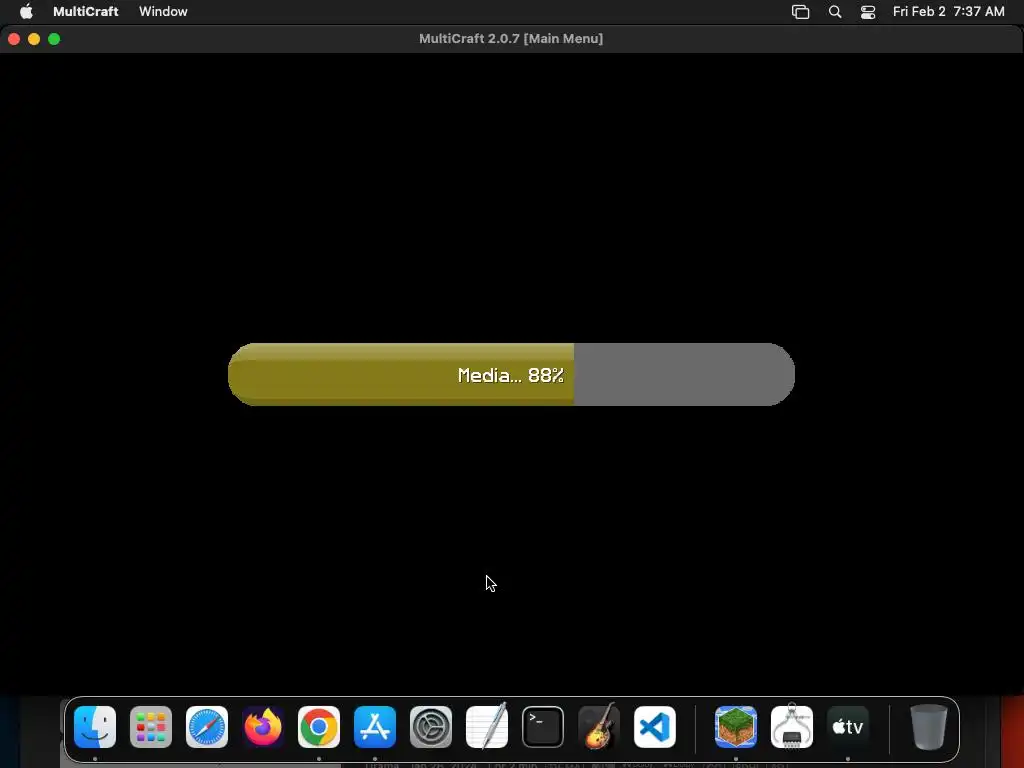
Task: Click the date and time display
Action: click(x=948, y=11)
